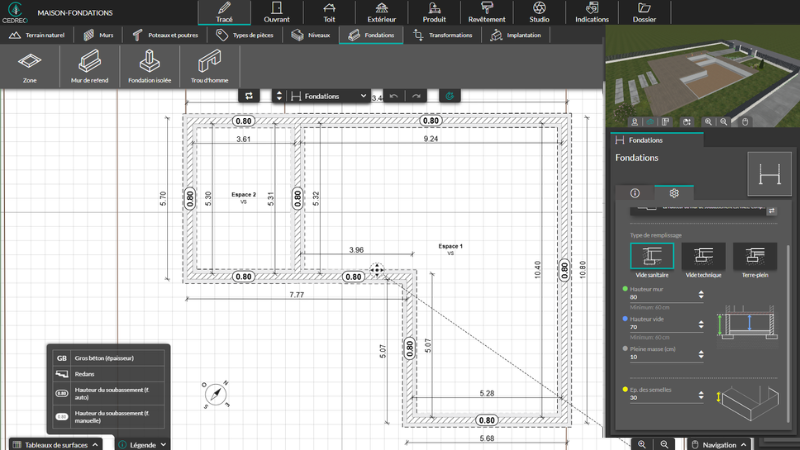This screenshot has width=800, height=450.
Task: Select the Niveaux sub-tab
Action: 311,35
